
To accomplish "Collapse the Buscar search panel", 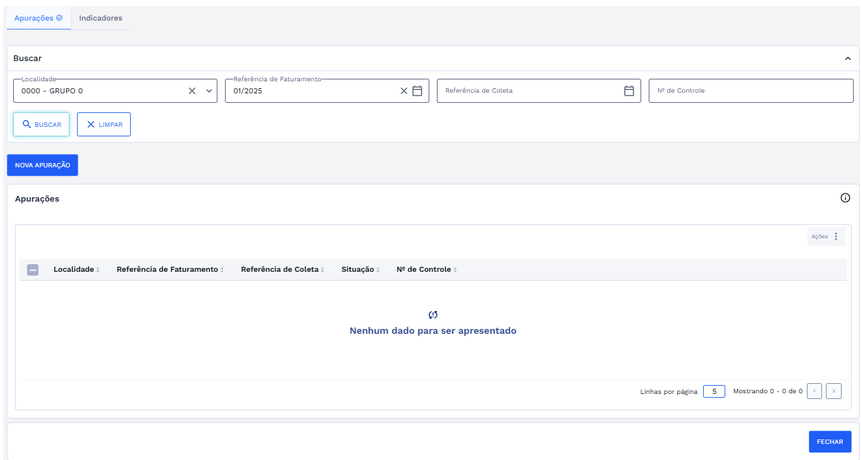I will [847, 59].
